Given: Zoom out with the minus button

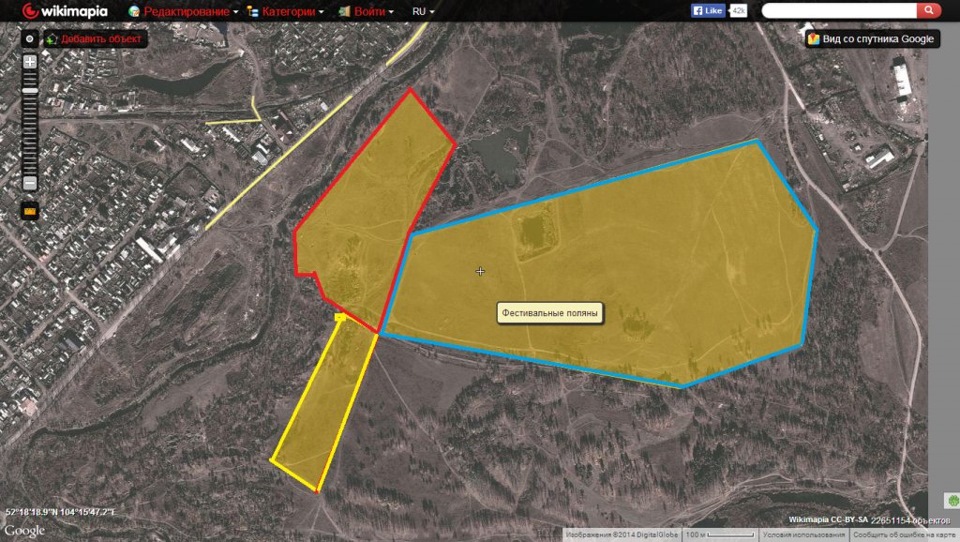Looking at the screenshot, I should [x=30, y=183].
